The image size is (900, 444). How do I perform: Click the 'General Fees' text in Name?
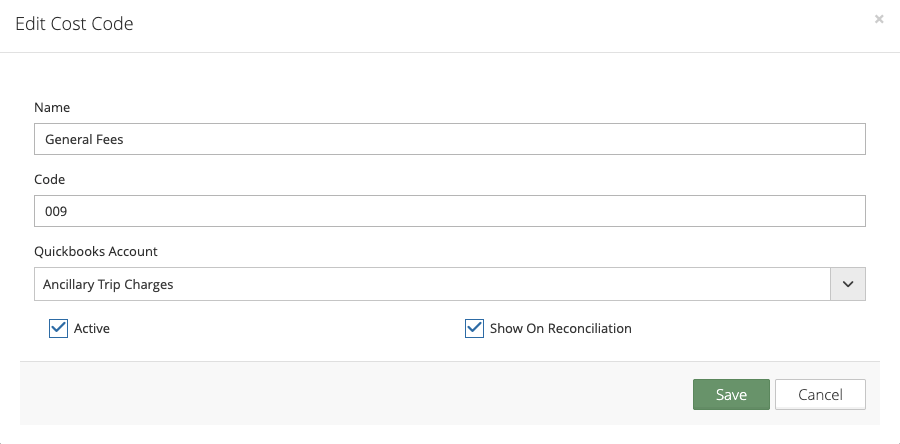point(84,140)
